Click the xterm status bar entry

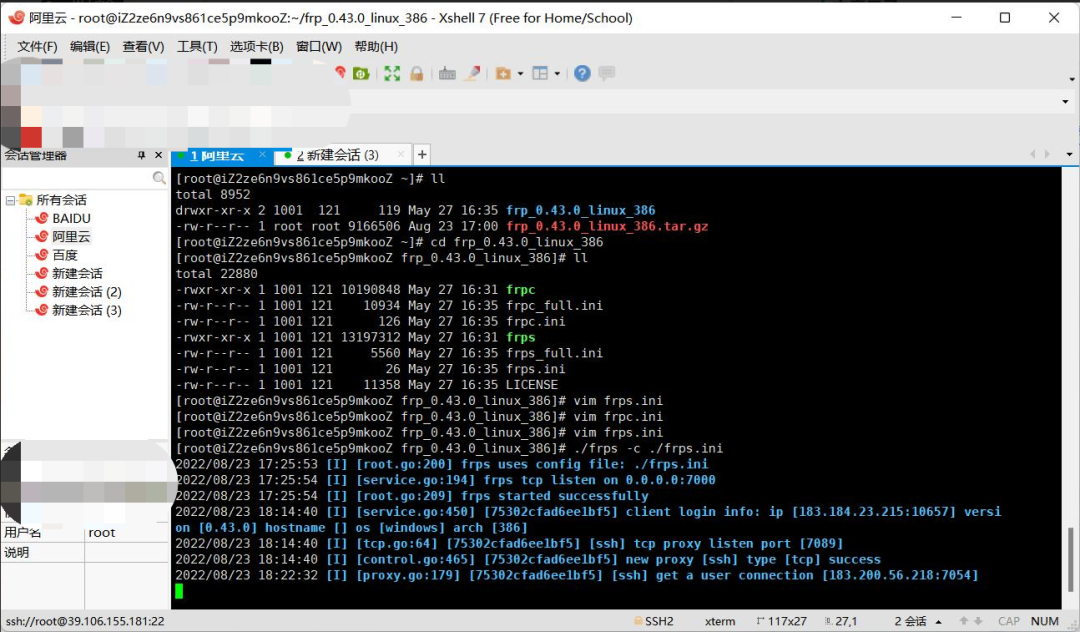pos(720,621)
